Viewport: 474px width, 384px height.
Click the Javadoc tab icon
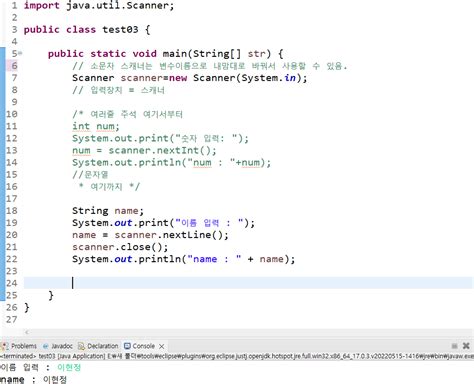point(46,346)
